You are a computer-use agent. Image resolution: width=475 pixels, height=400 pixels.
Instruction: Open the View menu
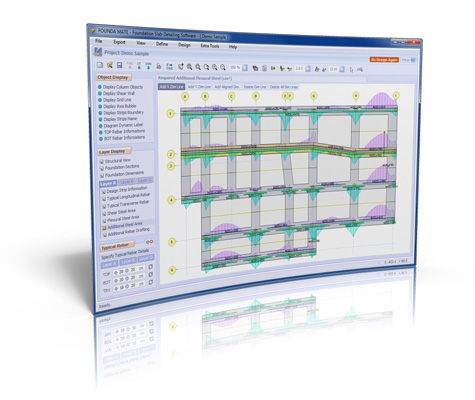pyautogui.click(x=141, y=43)
